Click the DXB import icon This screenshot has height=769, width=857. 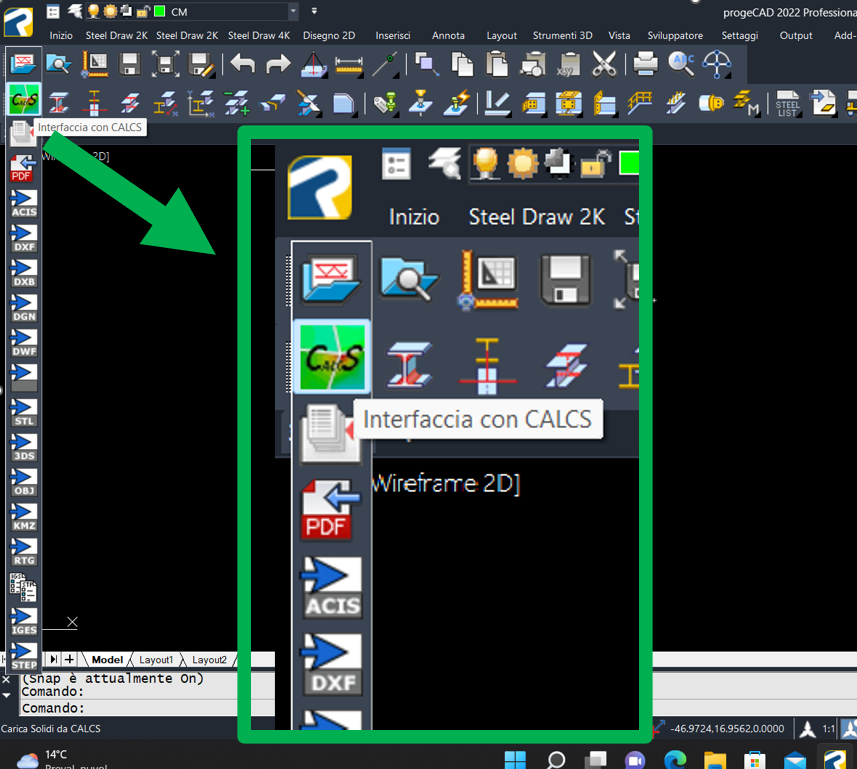pyautogui.click(x=24, y=273)
